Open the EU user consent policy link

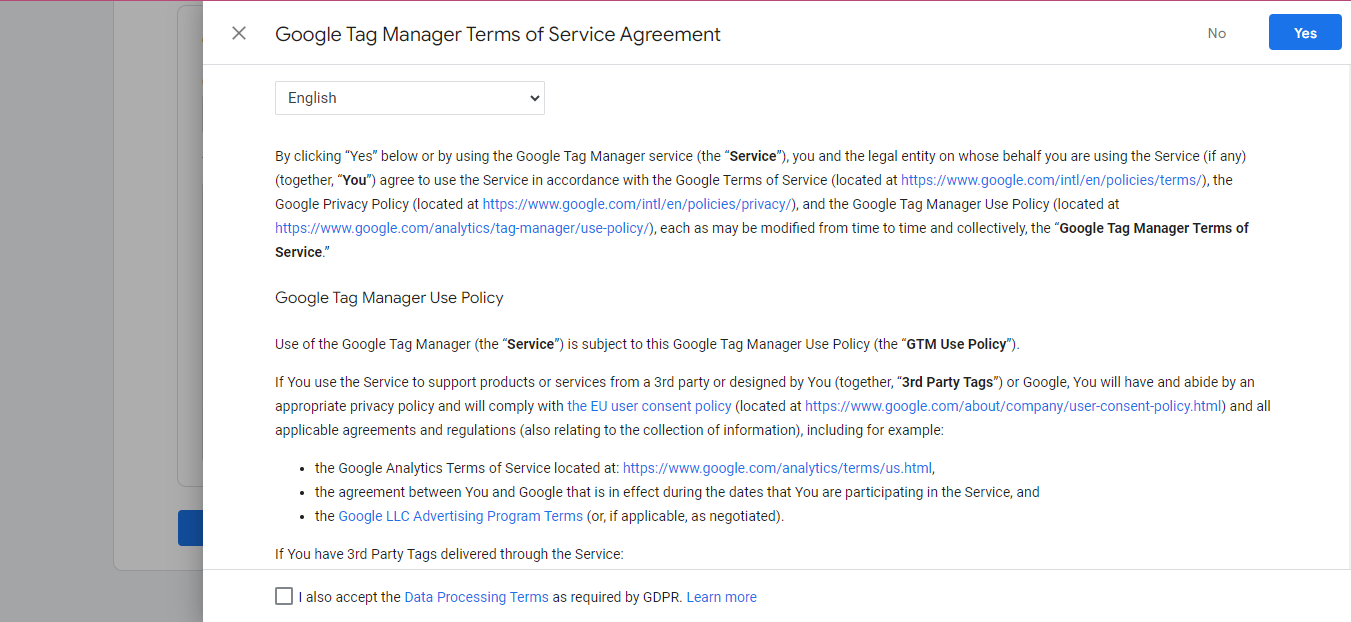pyautogui.click(x=649, y=406)
